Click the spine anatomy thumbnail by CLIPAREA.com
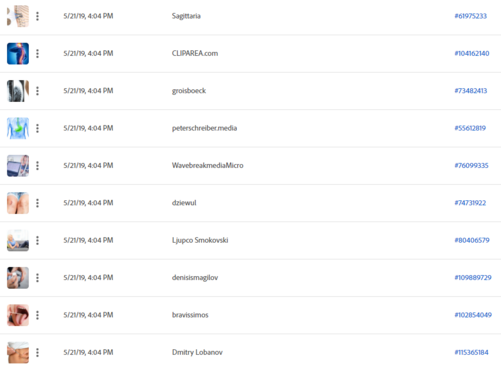 [18, 53]
